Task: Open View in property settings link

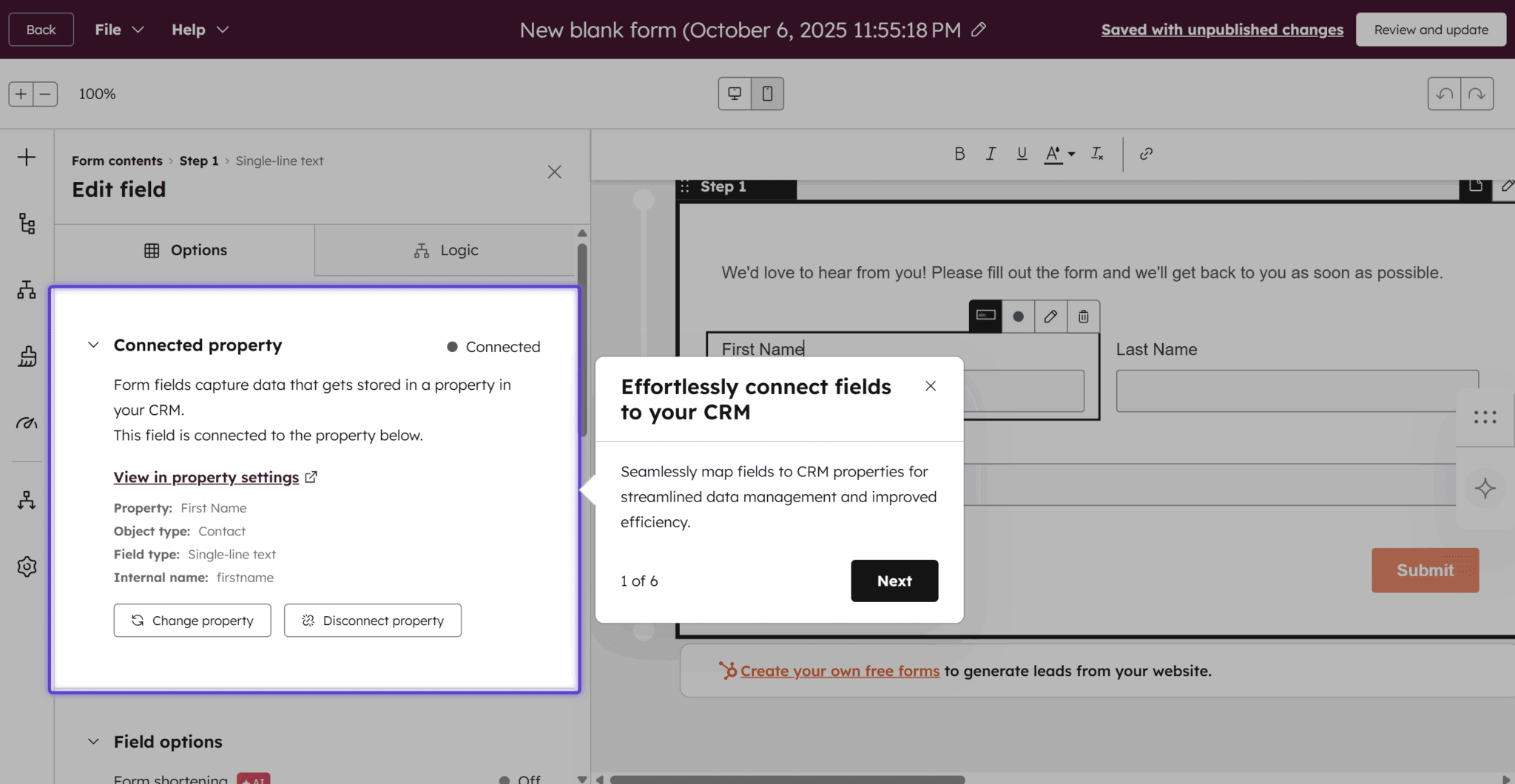Action: click(x=206, y=478)
